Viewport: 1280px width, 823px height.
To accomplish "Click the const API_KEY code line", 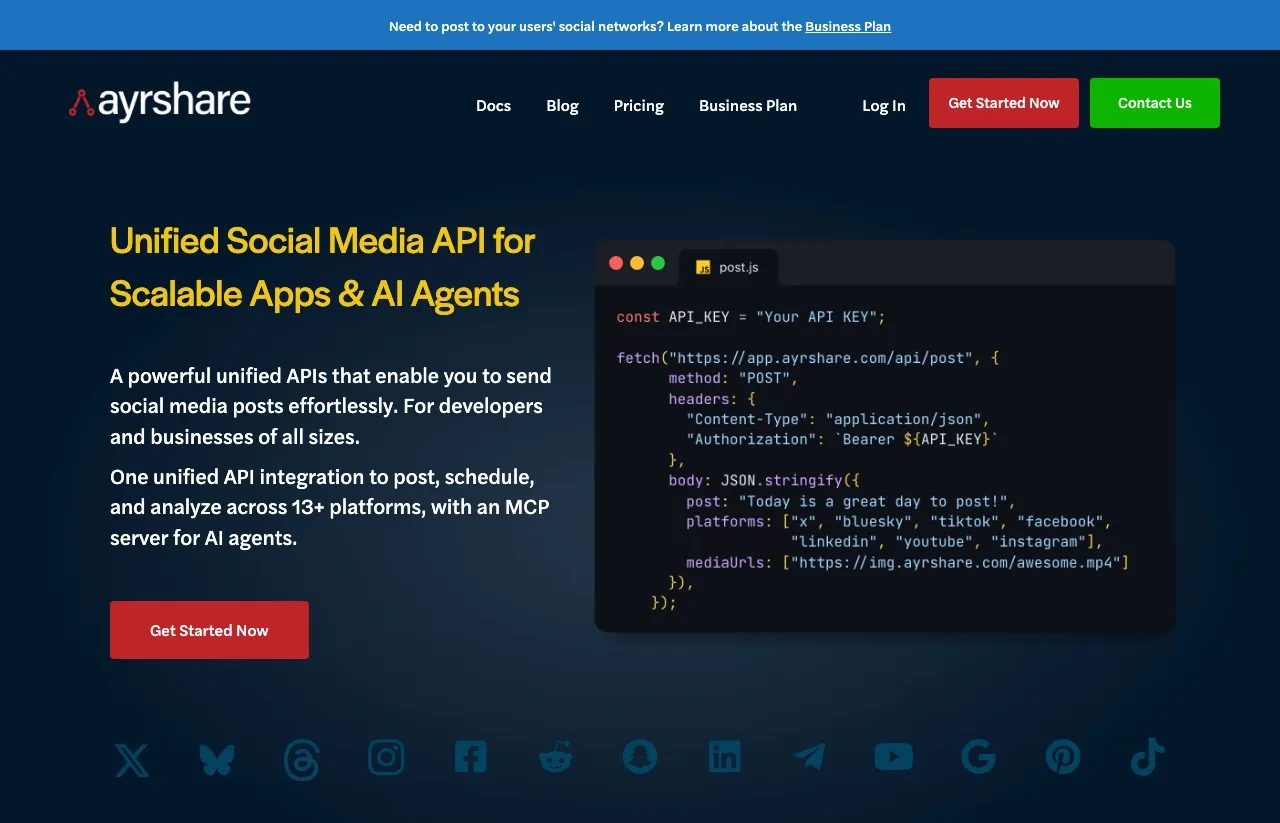I will click(751, 317).
